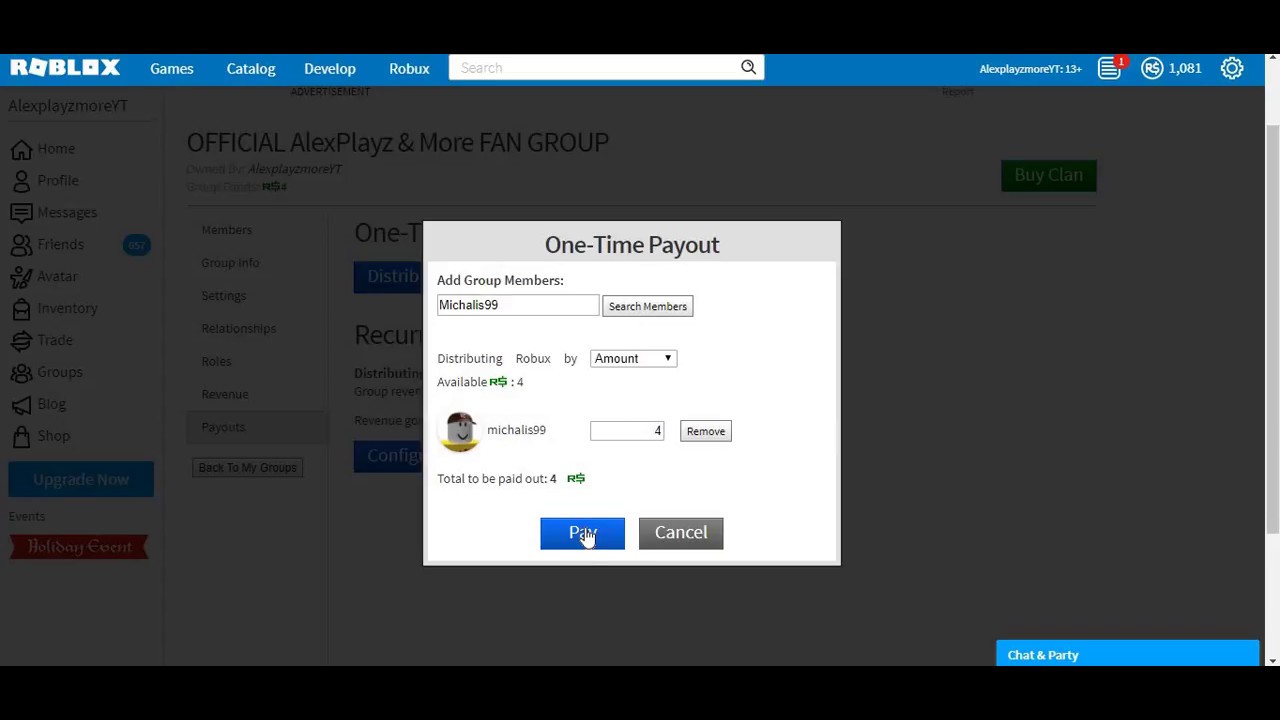1280x720 pixels.
Task: Open Develop in the top navigation
Action: pyautogui.click(x=330, y=68)
